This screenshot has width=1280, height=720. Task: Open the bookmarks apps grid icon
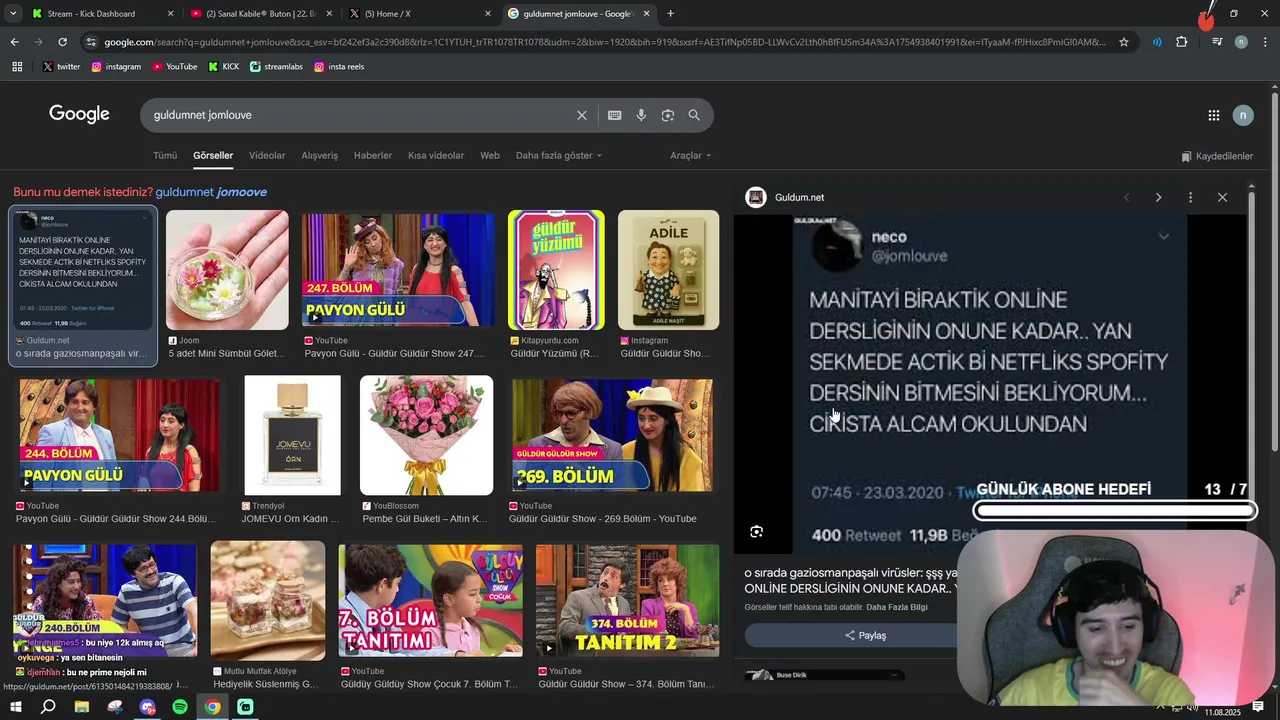16,67
